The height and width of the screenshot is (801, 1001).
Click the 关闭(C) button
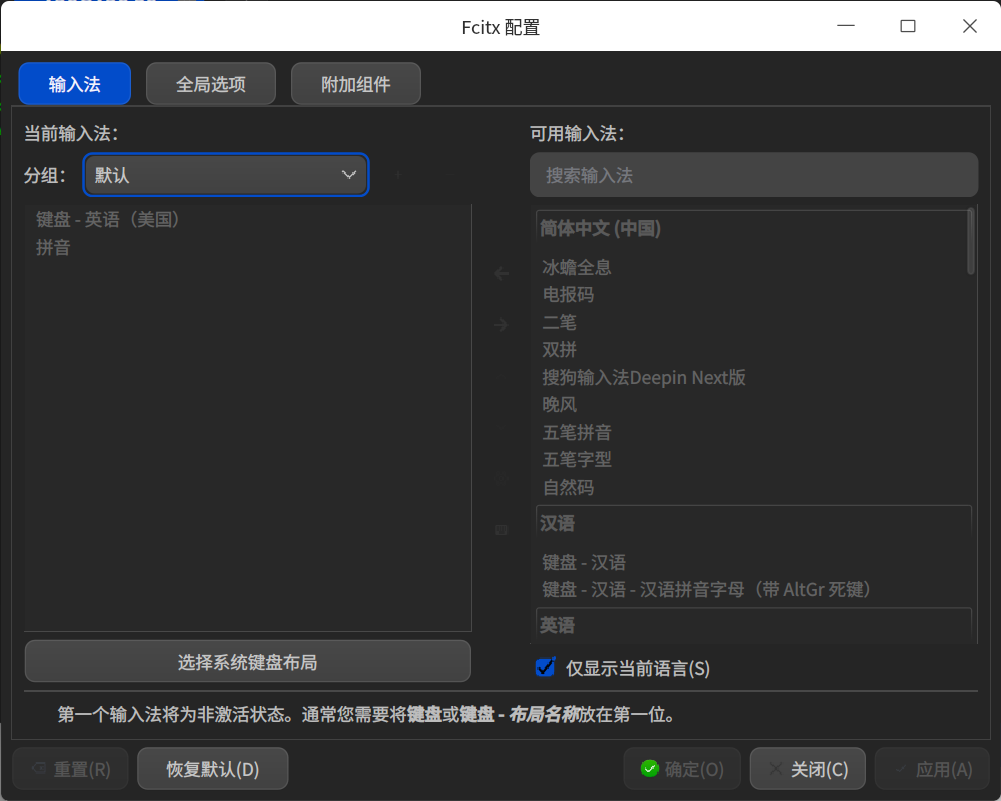808,769
